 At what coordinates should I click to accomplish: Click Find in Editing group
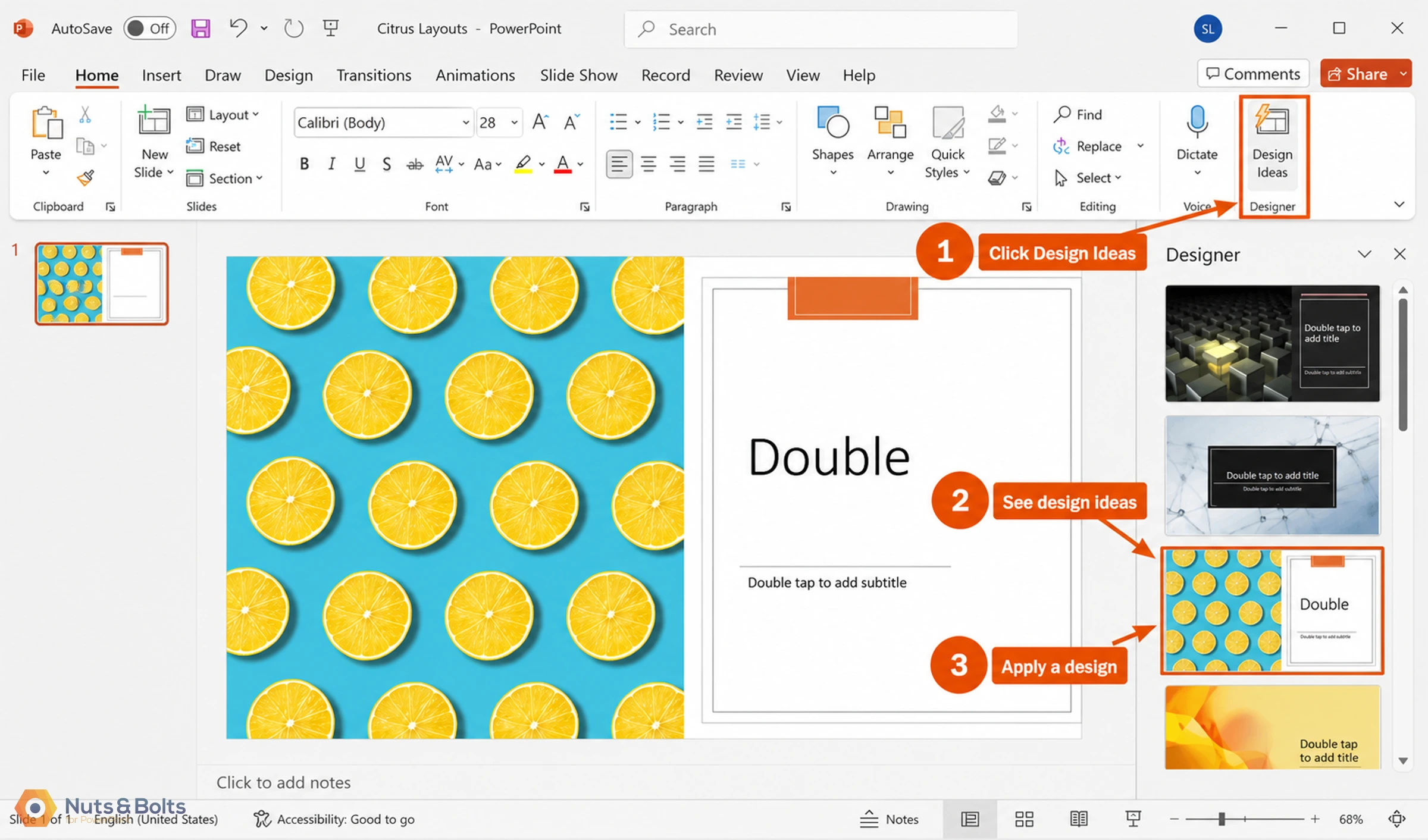coord(1078,114)
